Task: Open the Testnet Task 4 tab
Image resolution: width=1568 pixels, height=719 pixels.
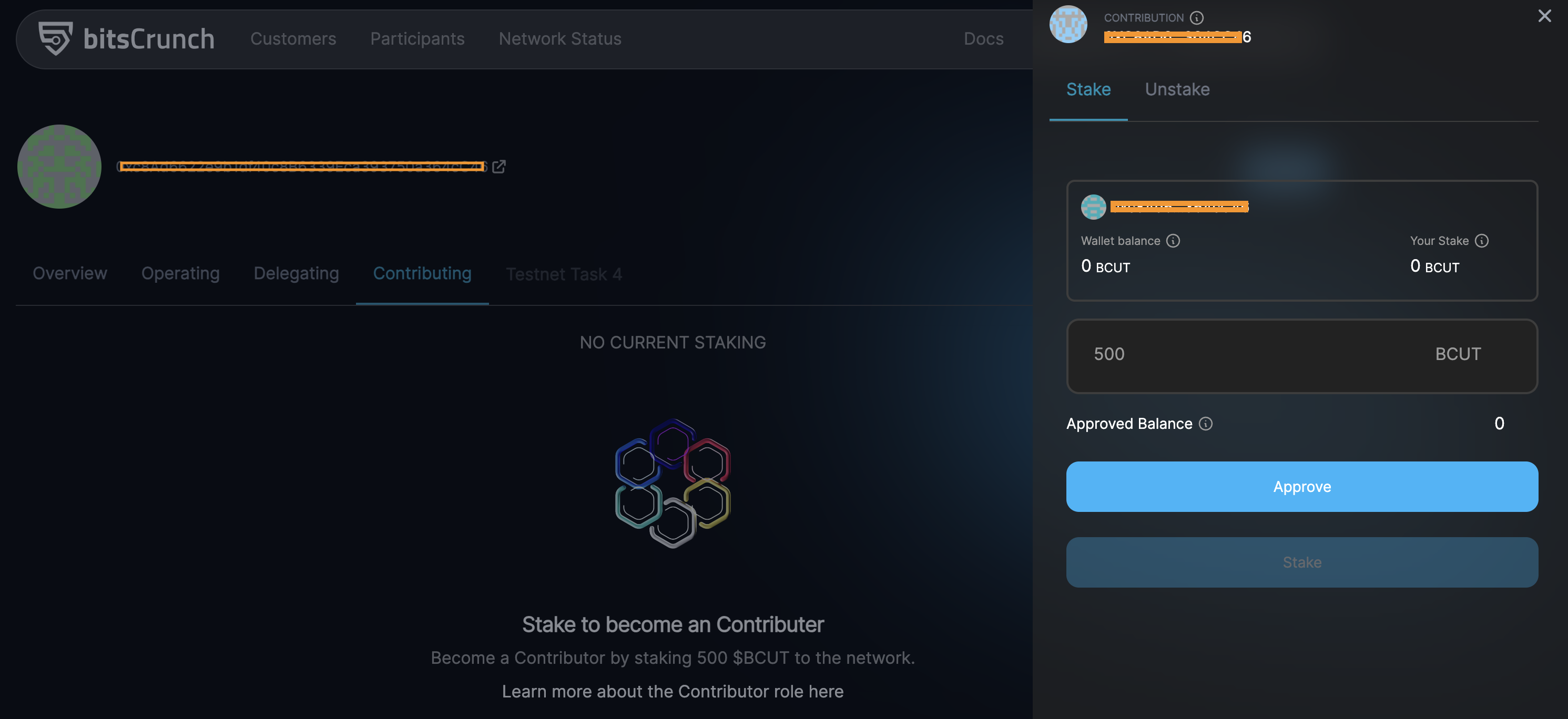Action: [564, 274]
